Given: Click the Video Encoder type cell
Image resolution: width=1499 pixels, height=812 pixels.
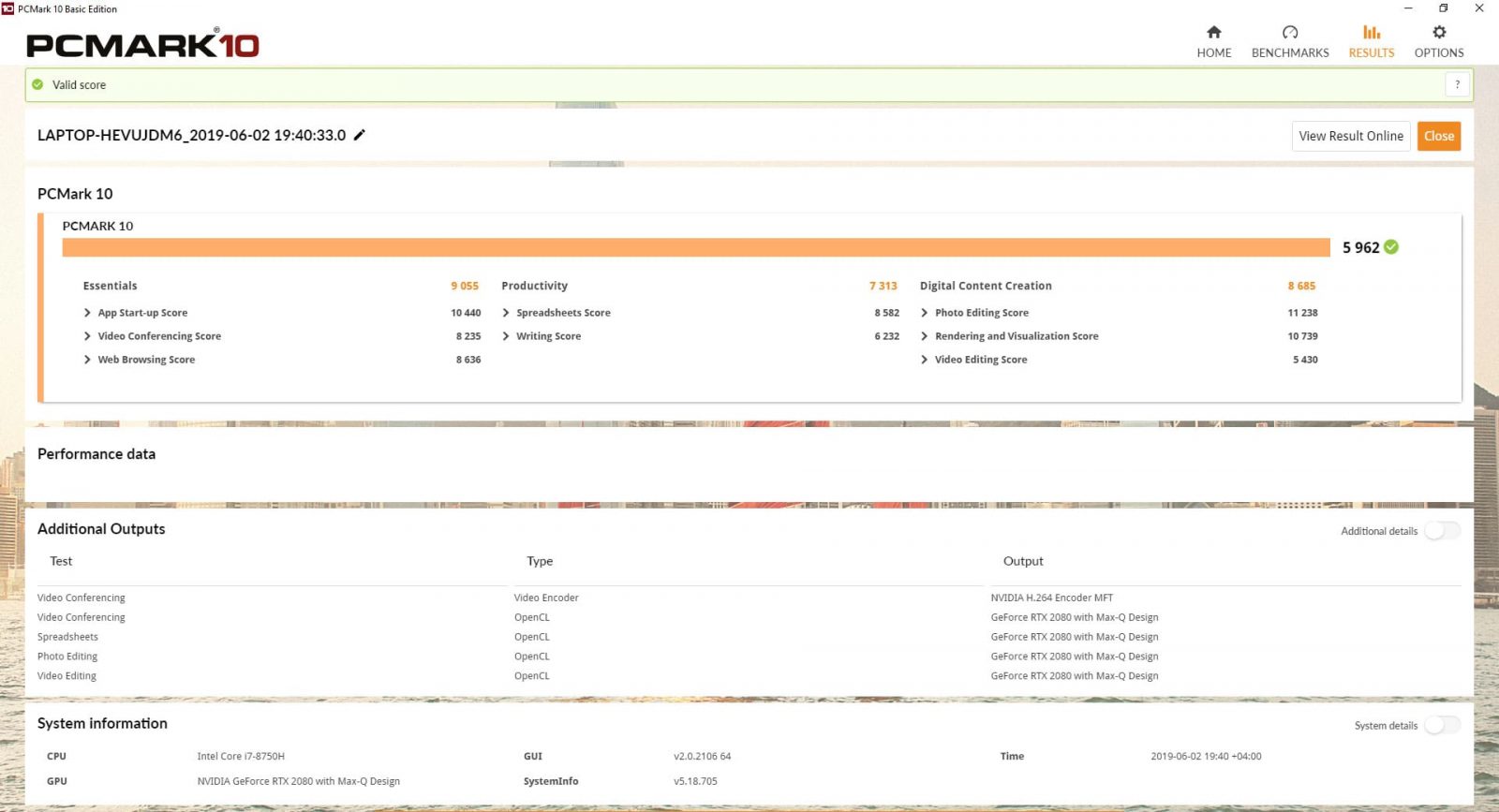Looking at the screenshot, I should tap(546, 598).
